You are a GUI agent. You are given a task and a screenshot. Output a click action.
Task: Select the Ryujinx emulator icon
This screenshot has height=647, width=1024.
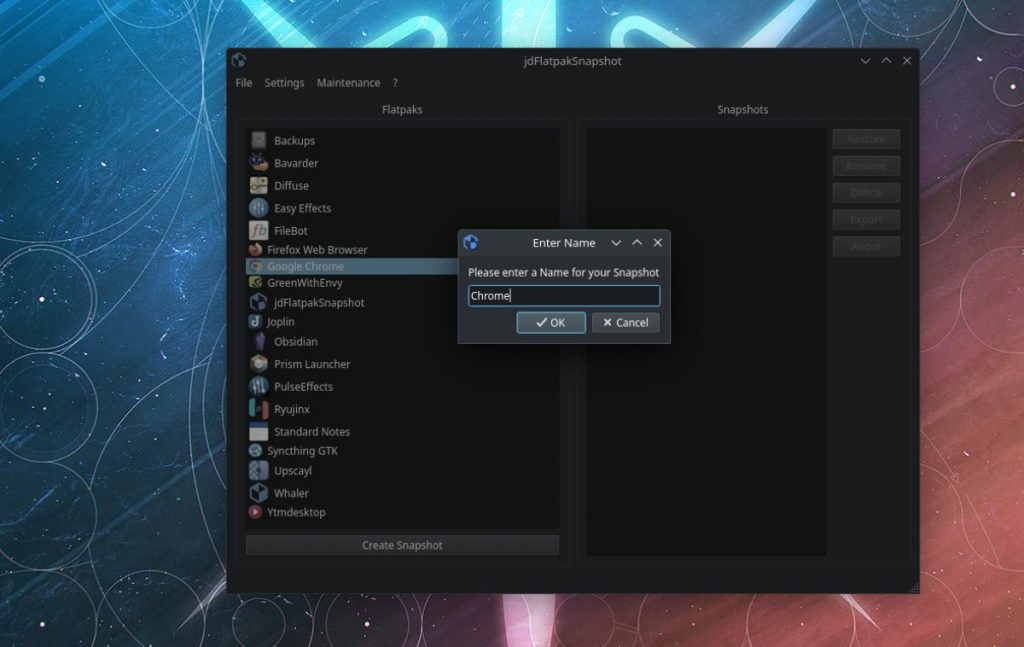click(x=259, y=408)
